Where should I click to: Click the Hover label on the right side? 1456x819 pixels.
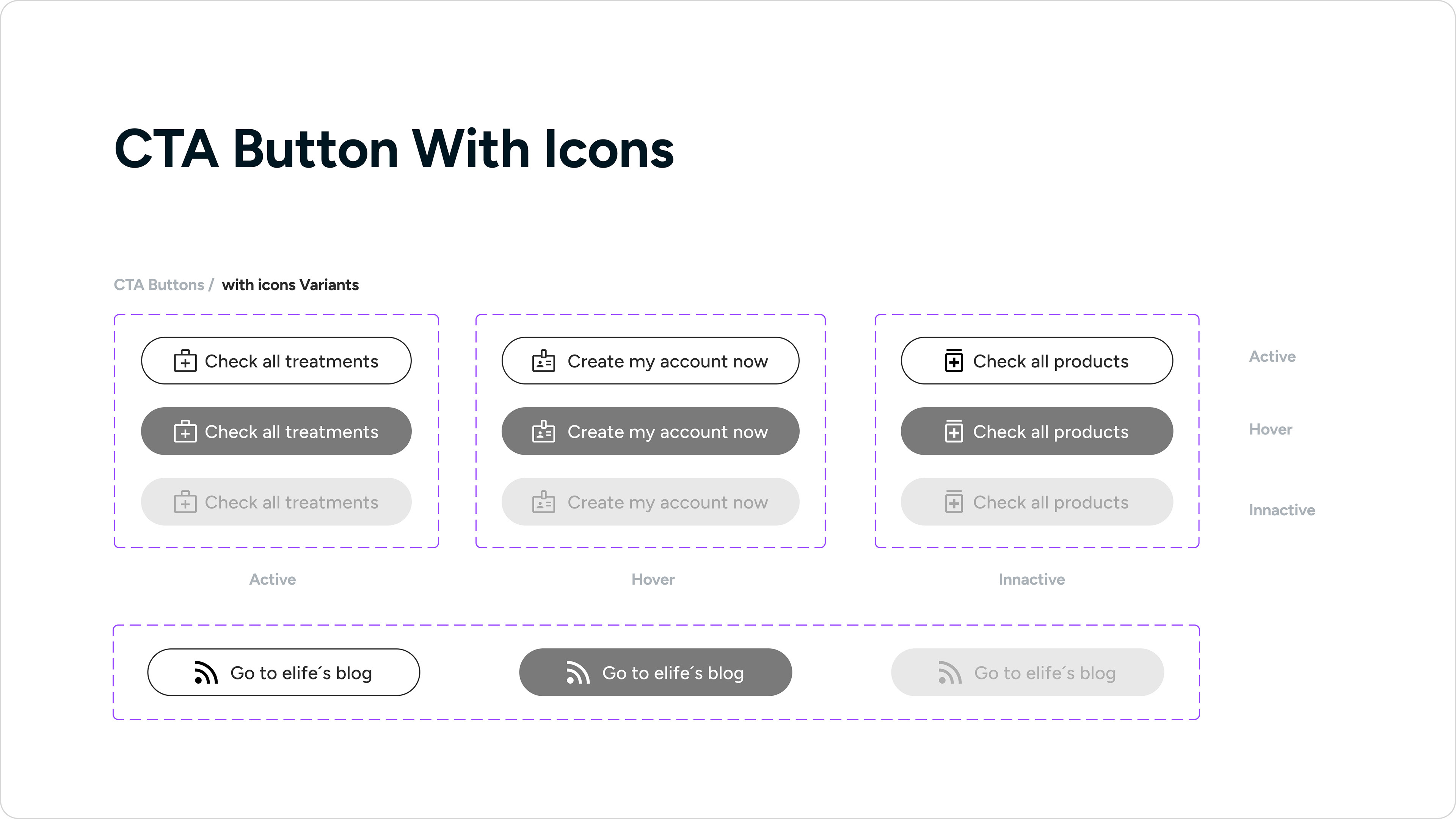click(1270, 430)
